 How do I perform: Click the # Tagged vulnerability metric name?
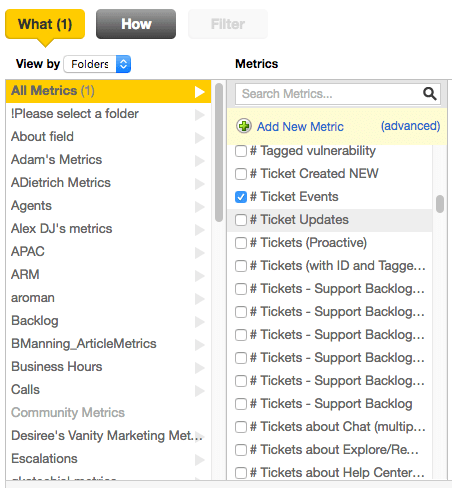[313, 151]
